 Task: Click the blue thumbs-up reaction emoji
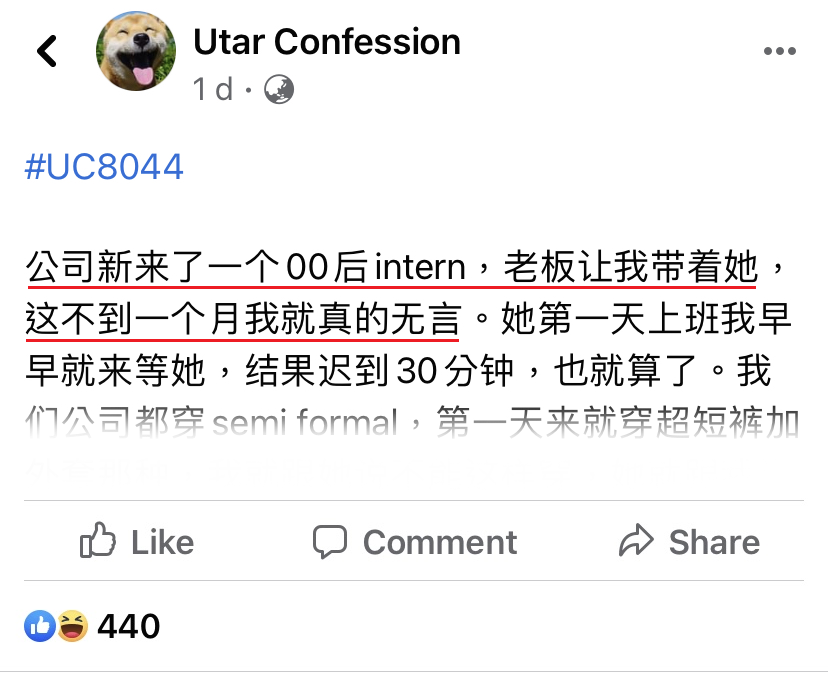[40, 627]
